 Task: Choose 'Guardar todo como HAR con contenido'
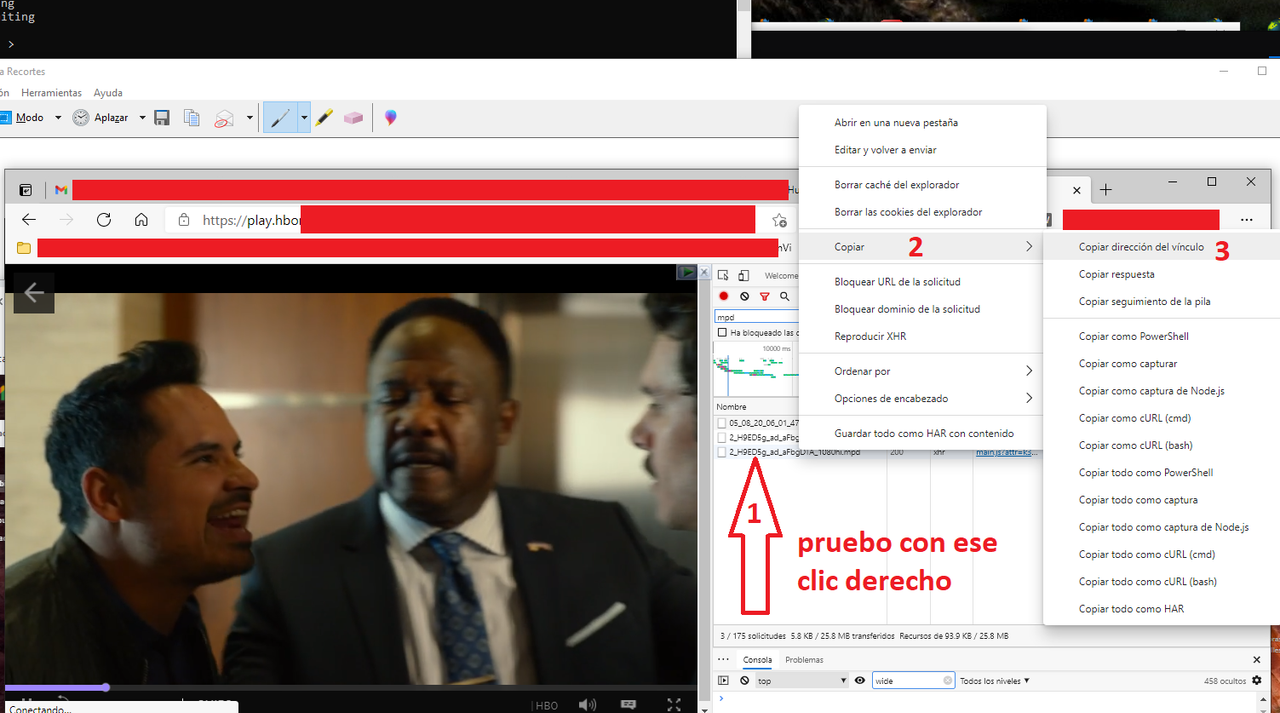pyautogui.click(x=922, y=433)
